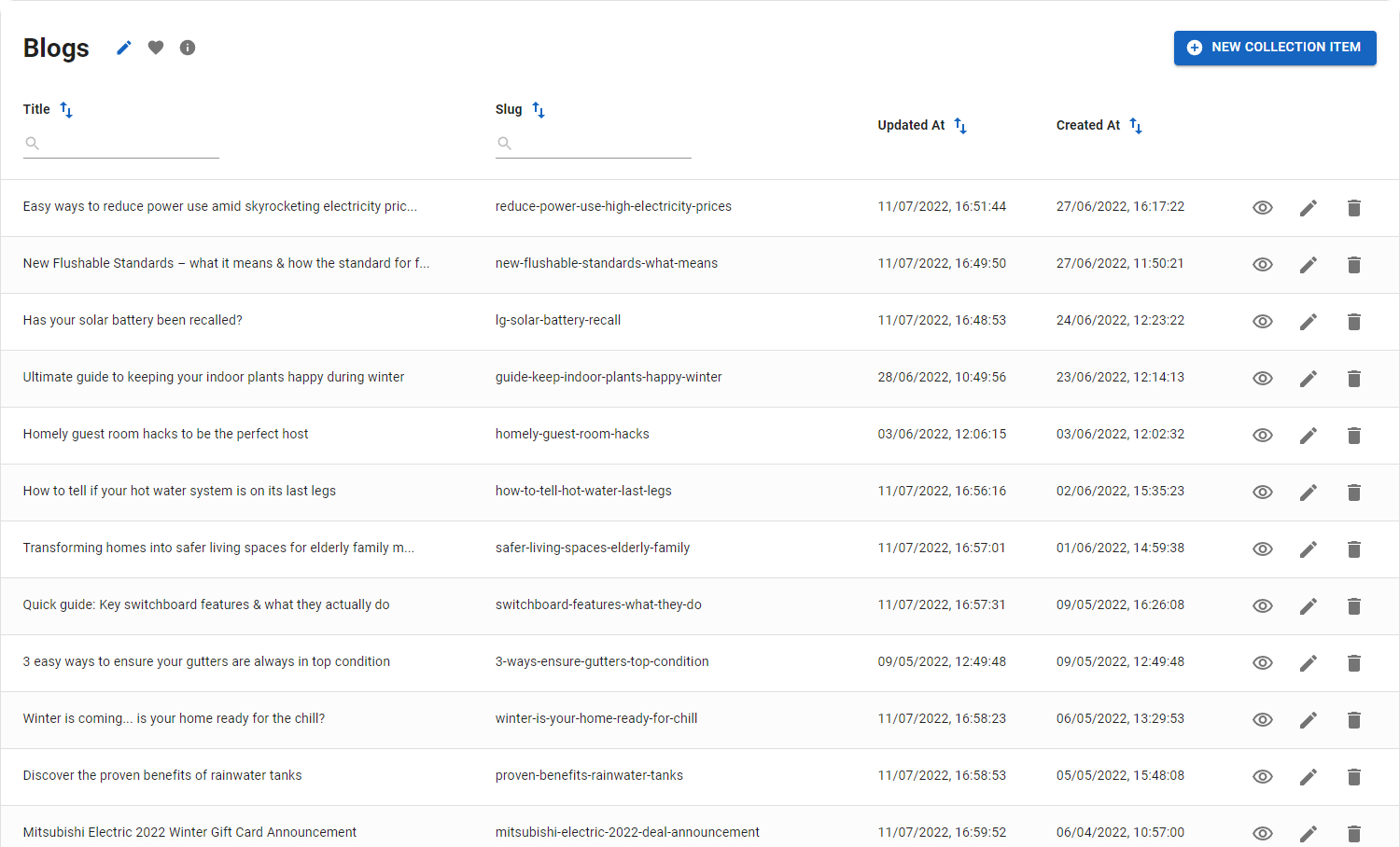Edit the 3-ways-ensure-gutters-top-condition item

pyautogui.click(x=1309, y=662)
